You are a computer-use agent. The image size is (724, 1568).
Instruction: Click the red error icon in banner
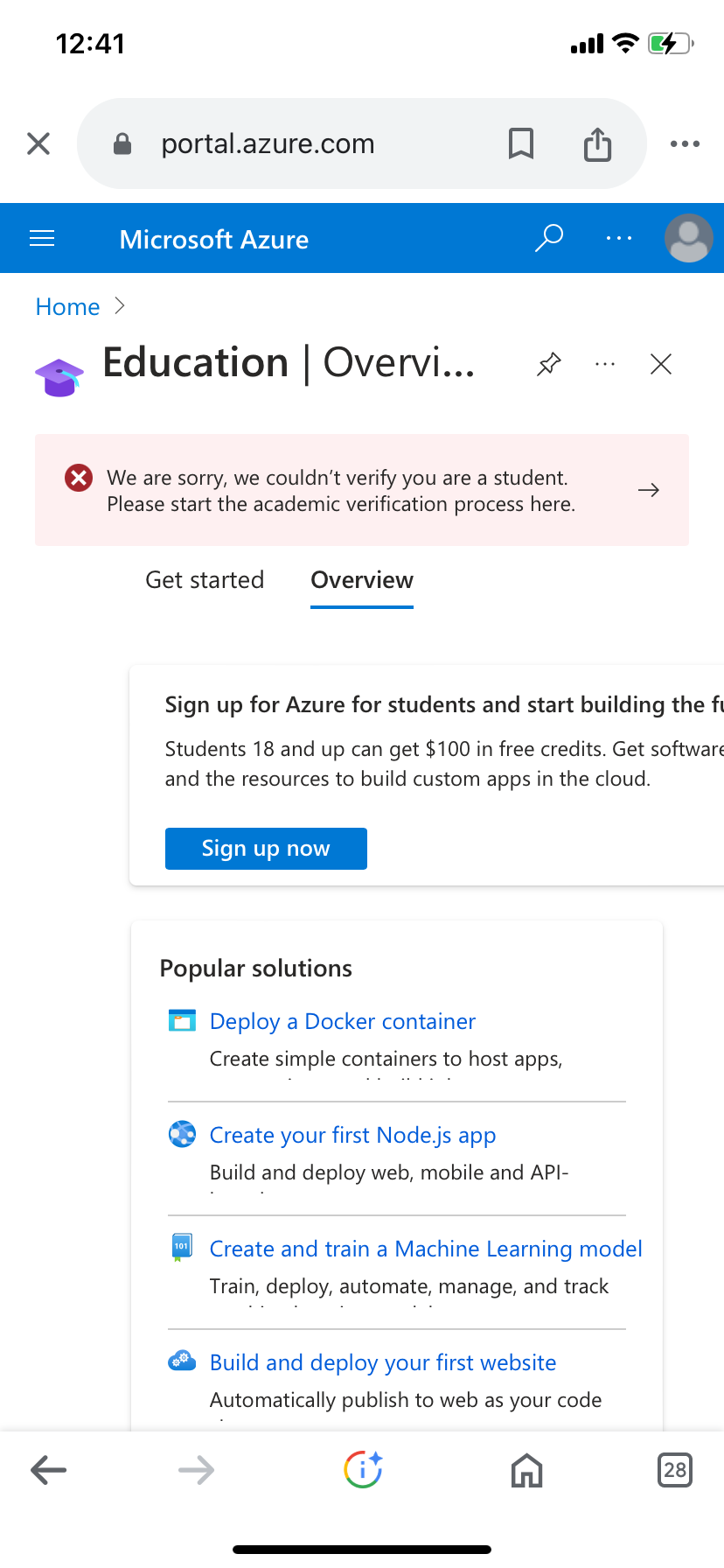pos(79,478)
